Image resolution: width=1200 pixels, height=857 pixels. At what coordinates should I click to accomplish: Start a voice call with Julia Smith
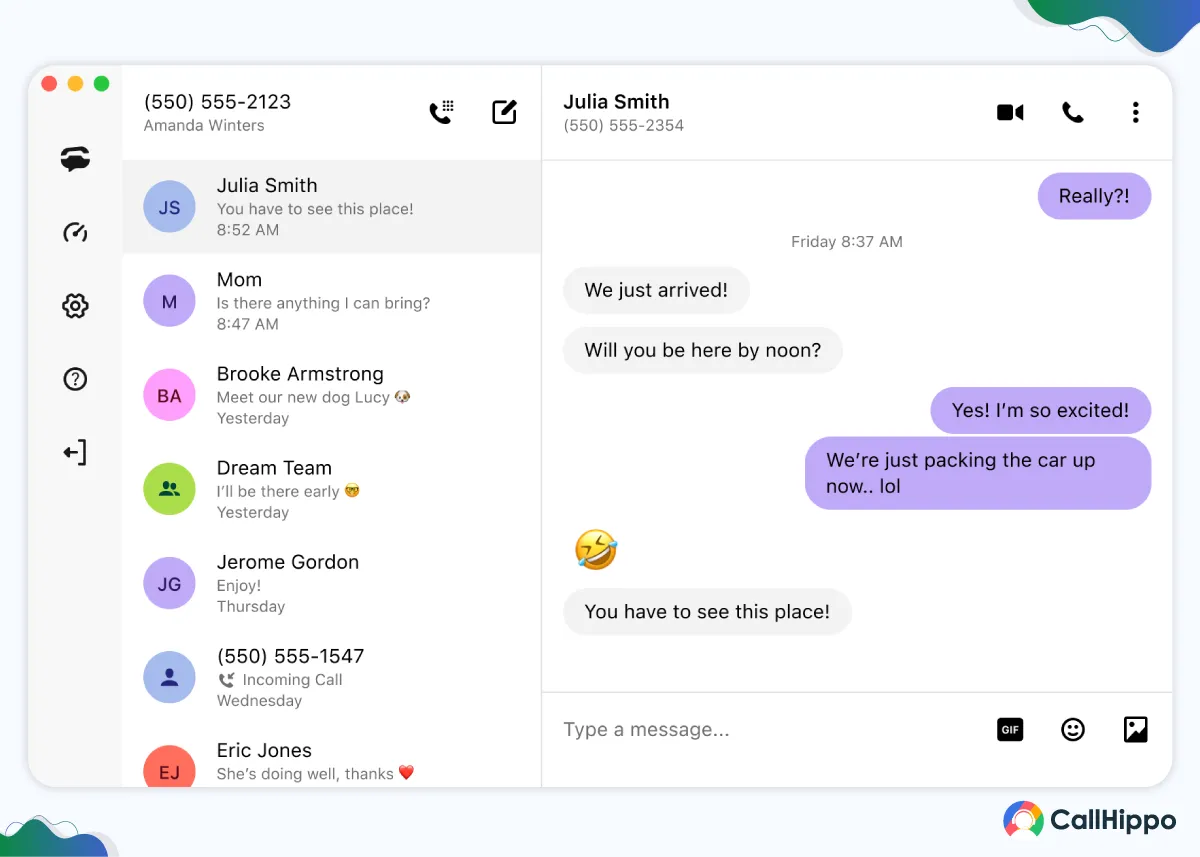1072,112
